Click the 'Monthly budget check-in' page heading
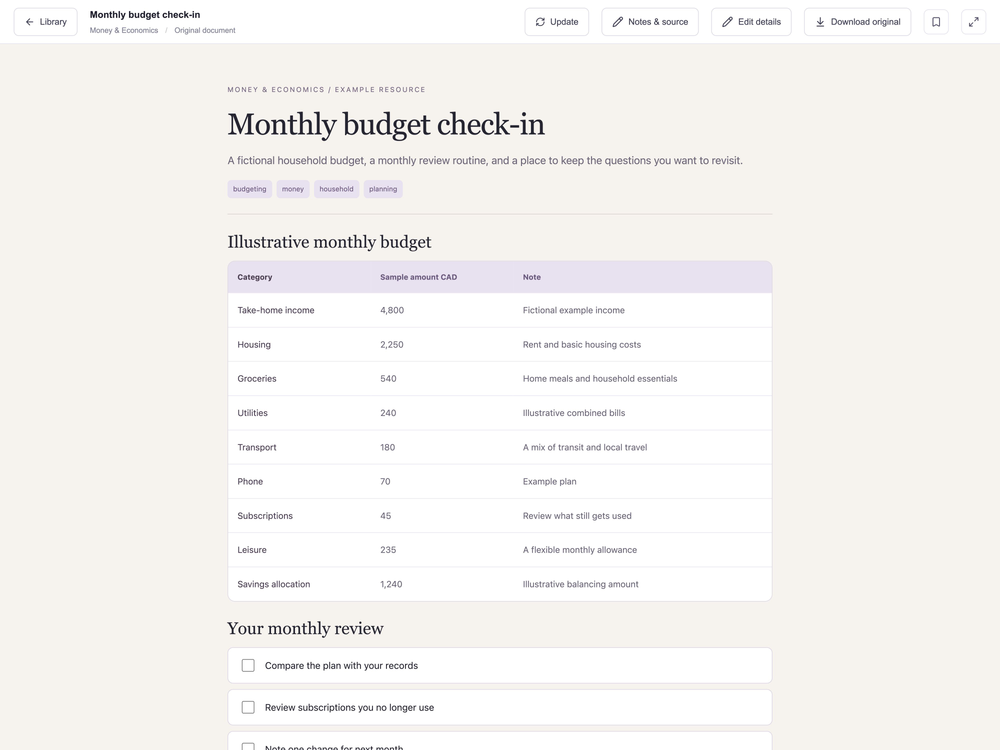The height and width of the screenshot is (750, 1000). pyautogui.click(x=386, y=124)
